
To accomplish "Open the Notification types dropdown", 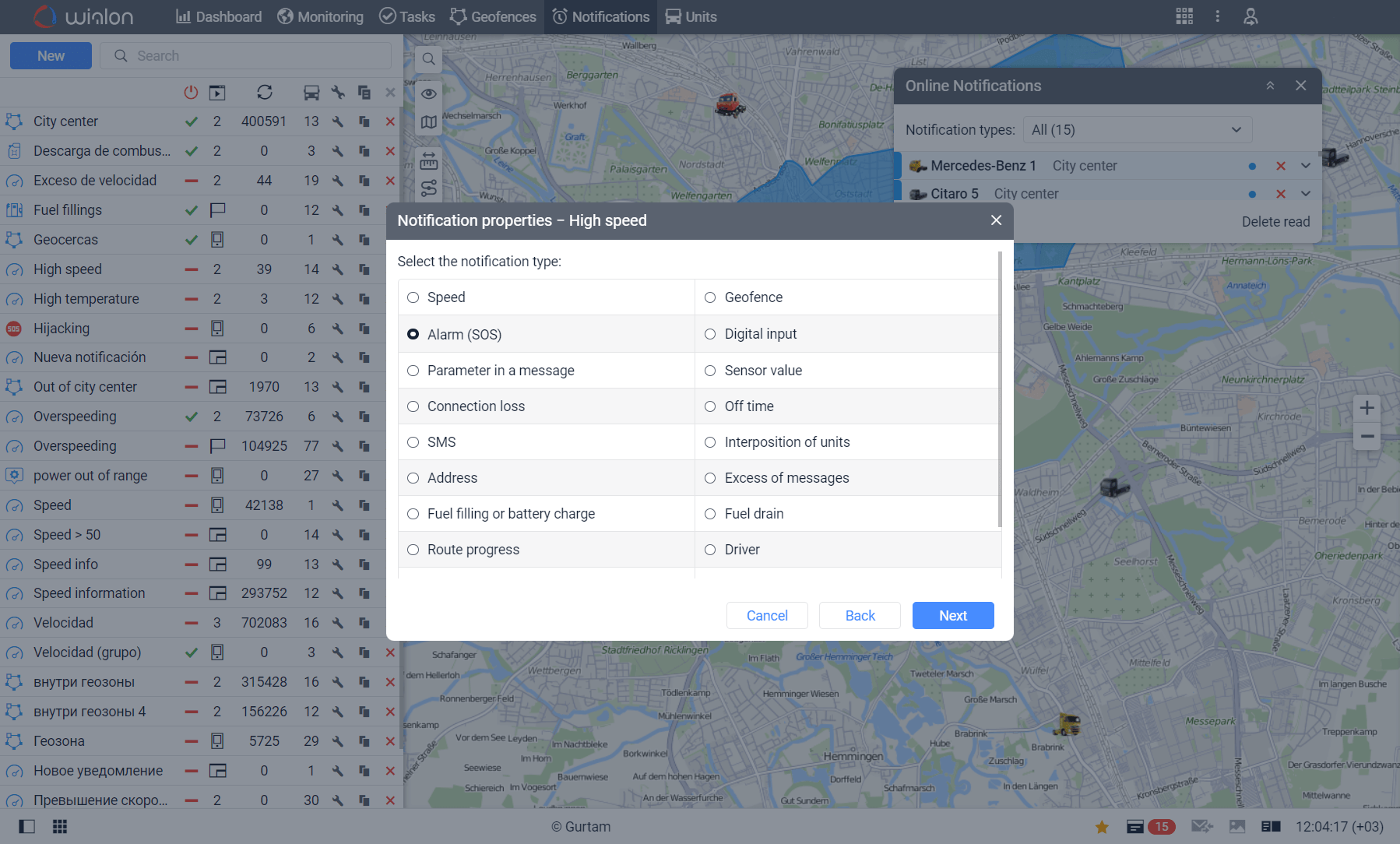I will (x=1137, y=129).
